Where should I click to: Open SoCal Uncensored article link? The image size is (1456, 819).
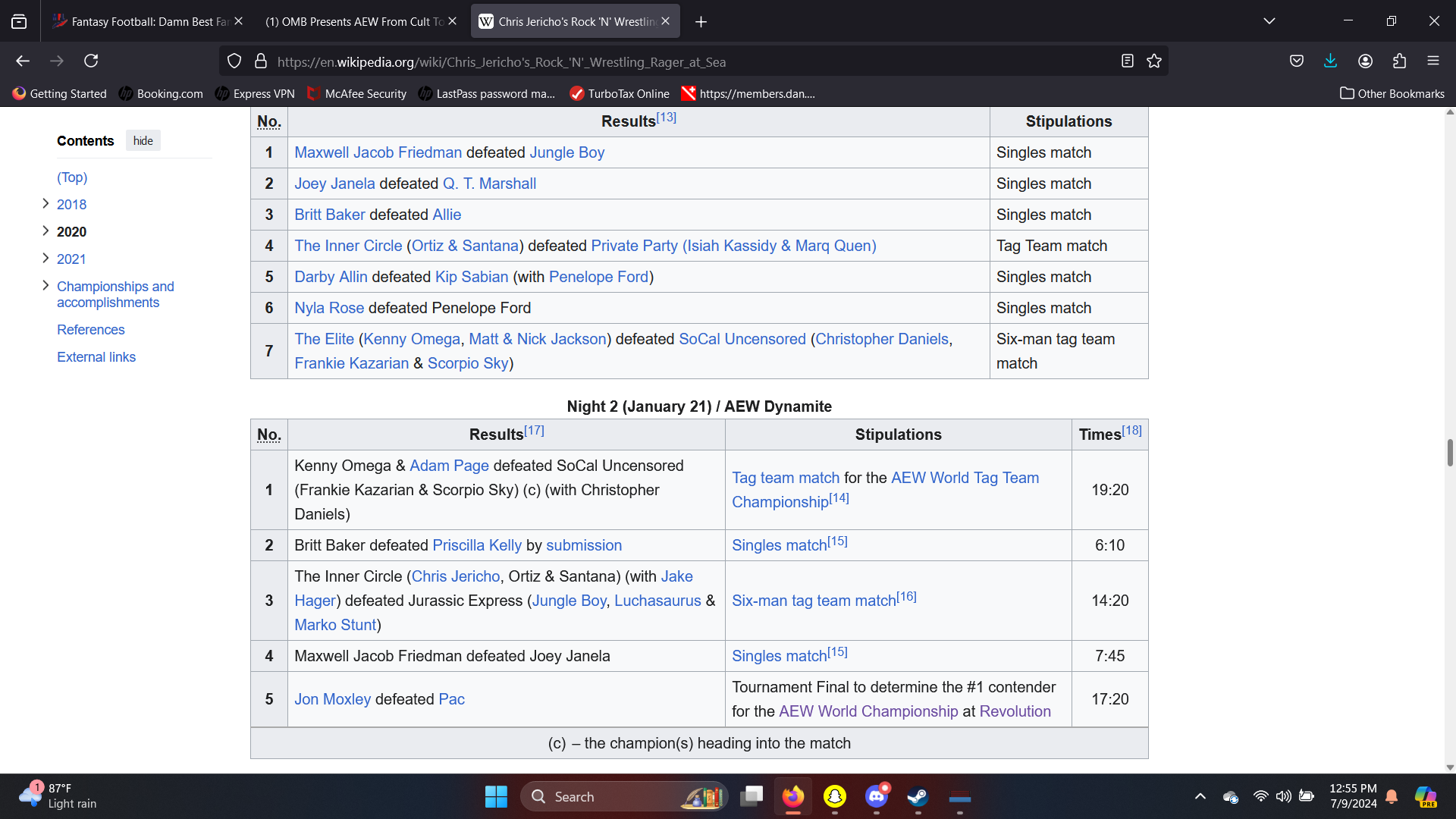pos(742,339)
